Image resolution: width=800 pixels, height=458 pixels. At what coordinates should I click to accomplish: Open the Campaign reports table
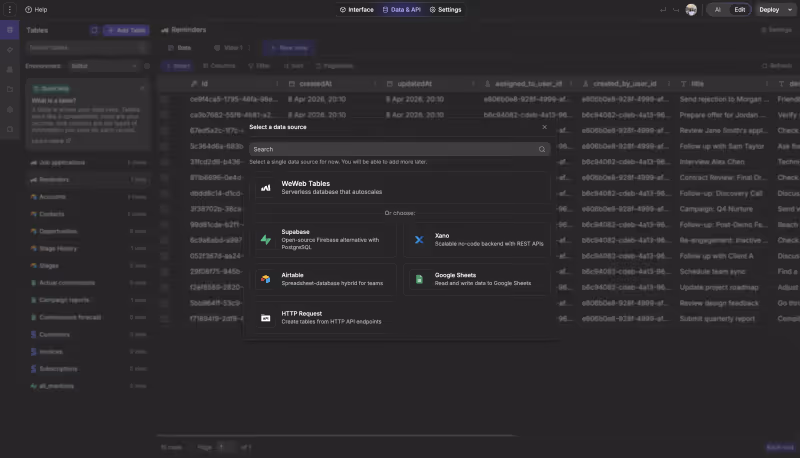pos(88,300)
